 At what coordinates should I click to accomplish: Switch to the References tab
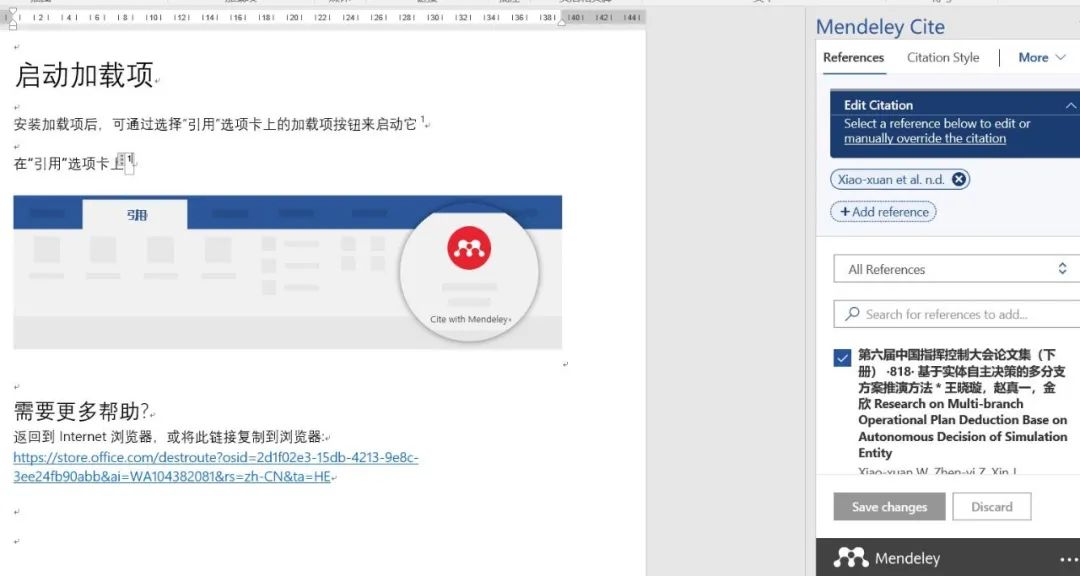pyautogui.click(x=853, y=58)
